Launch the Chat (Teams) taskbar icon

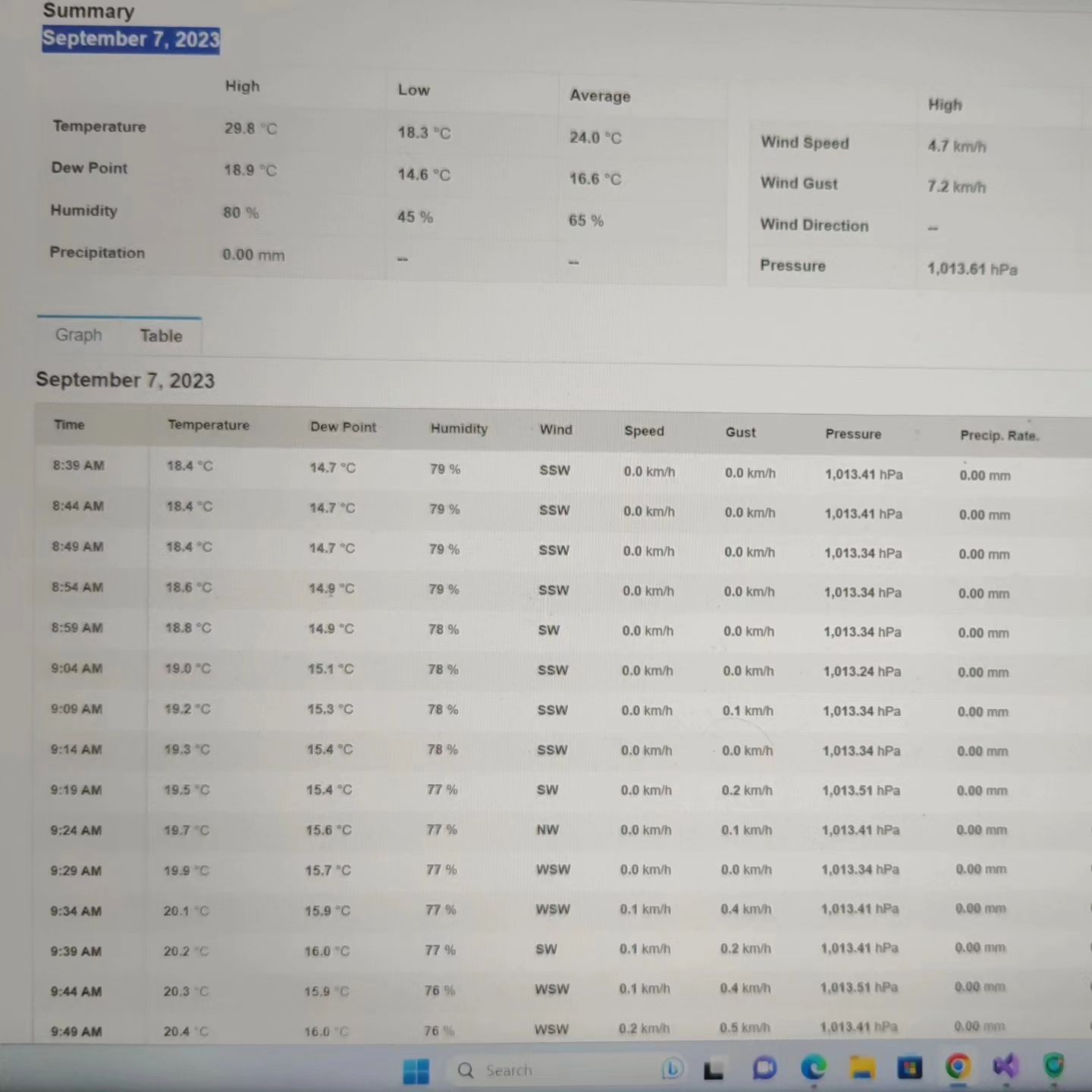[764, 1068]
